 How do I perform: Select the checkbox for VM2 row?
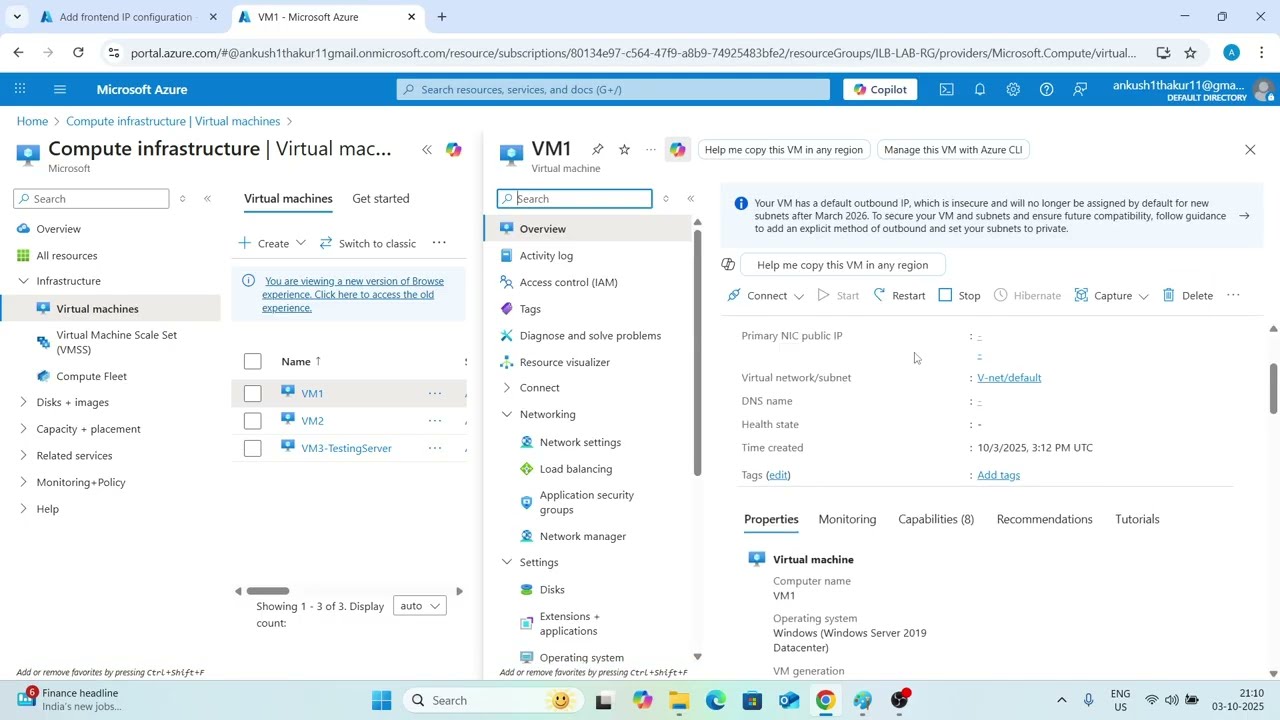coord(252,421)
